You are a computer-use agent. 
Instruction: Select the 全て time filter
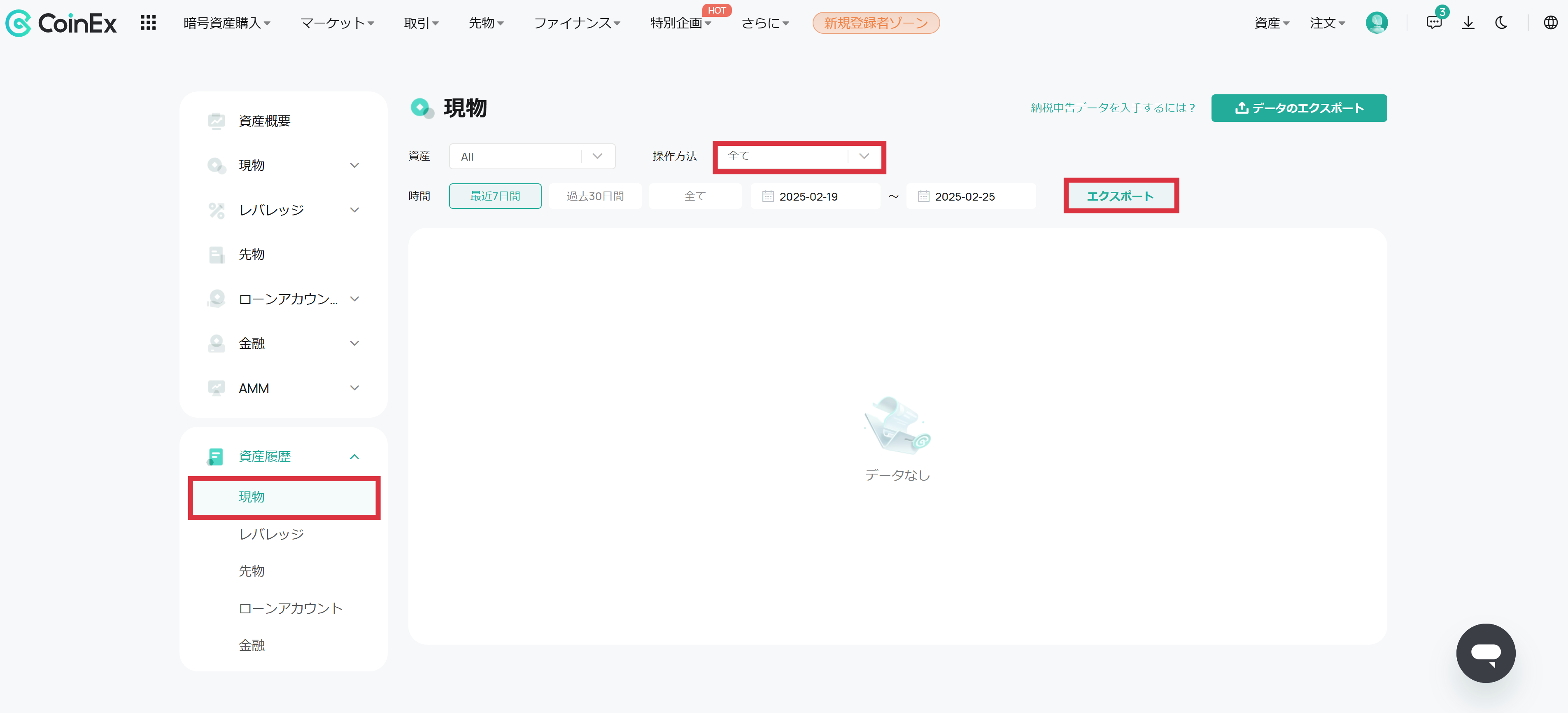coord(695,196)
